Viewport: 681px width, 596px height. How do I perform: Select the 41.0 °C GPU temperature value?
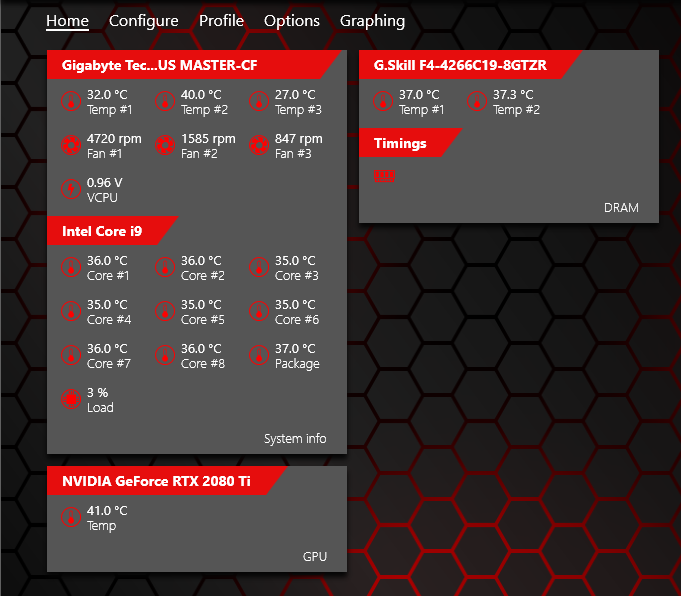pos(107,510)
